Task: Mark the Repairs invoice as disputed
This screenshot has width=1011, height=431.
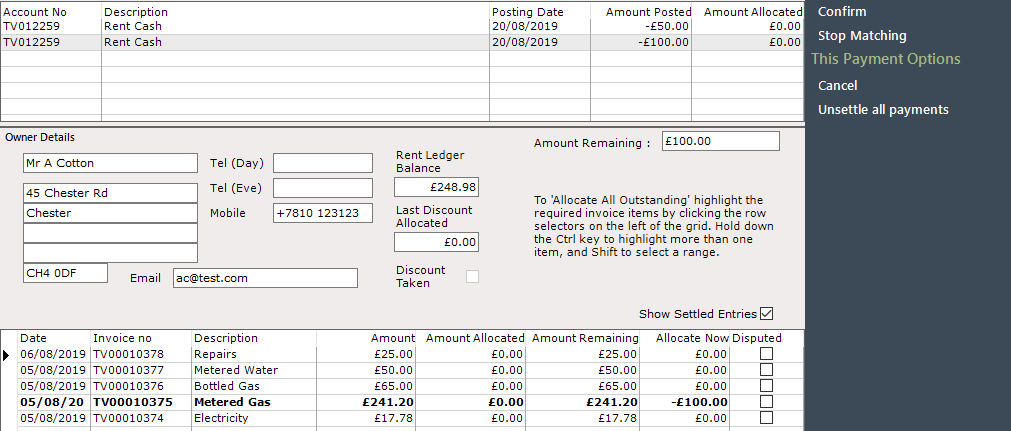Action: pyautogui.click(x=766, y=354)
